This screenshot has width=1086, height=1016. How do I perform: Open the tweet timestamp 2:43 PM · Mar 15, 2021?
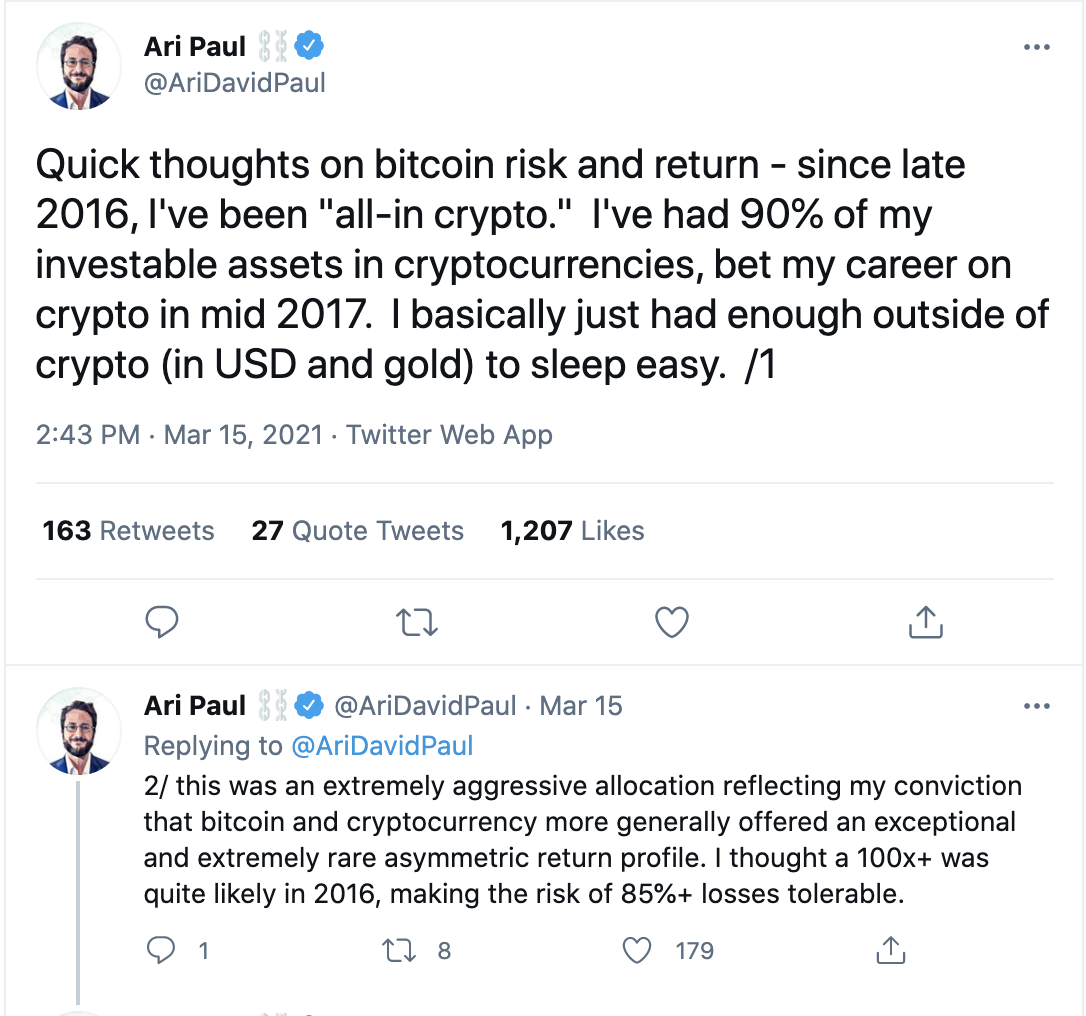179,435
